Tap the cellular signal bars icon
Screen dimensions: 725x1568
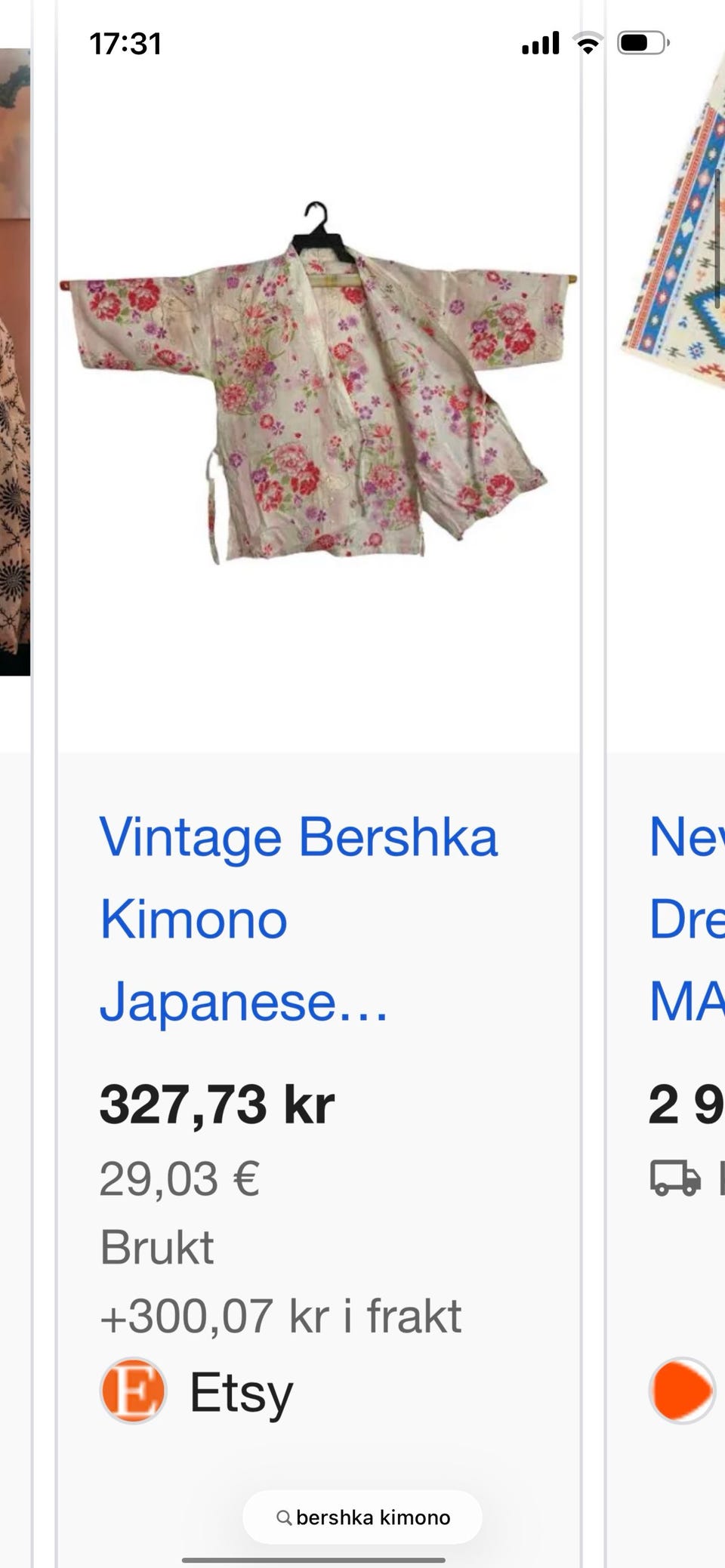pyautogui.click(x=541, y=43)
